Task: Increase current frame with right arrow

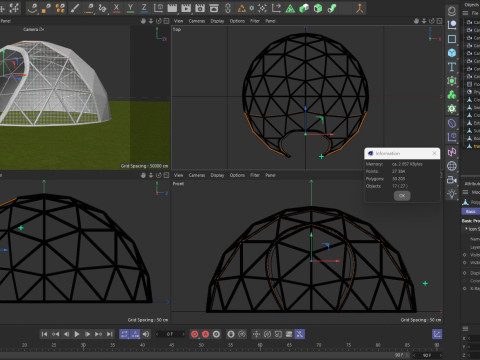Action: [183, 334]
